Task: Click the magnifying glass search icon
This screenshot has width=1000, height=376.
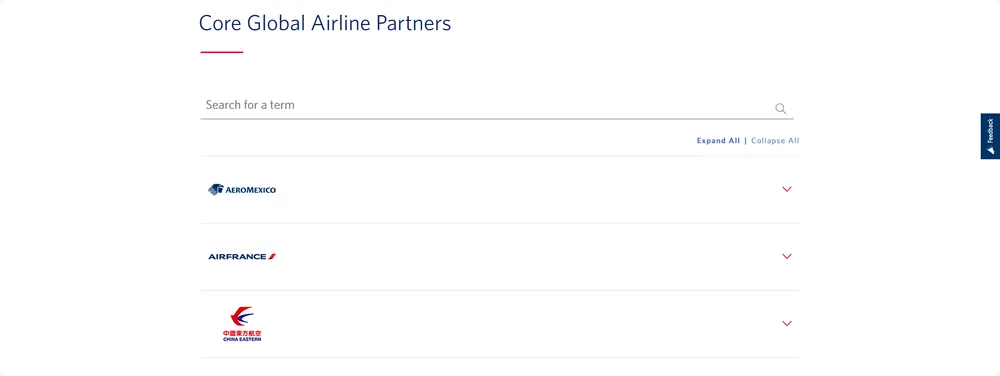Action: click(781, 108)
